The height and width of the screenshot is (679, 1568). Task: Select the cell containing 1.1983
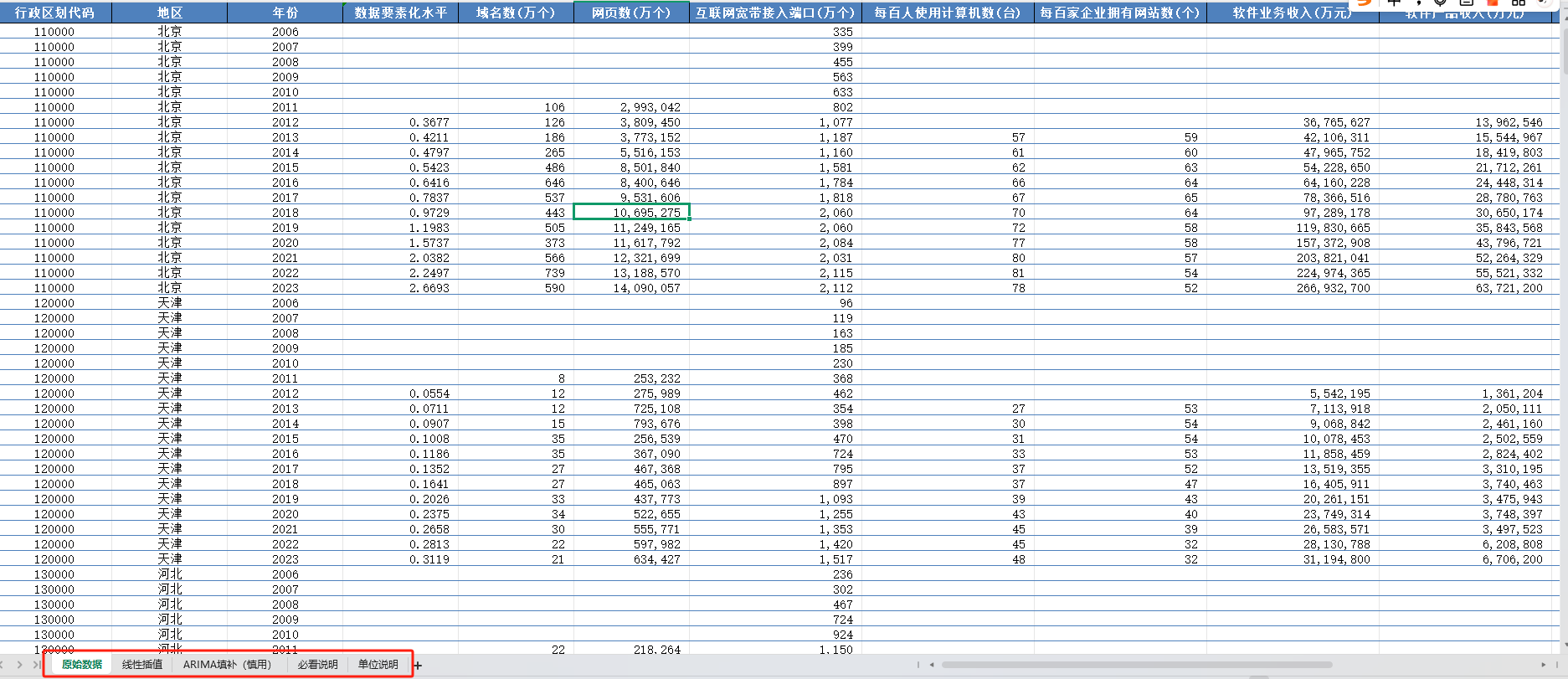pyautogui.click(x=401, y=228)
